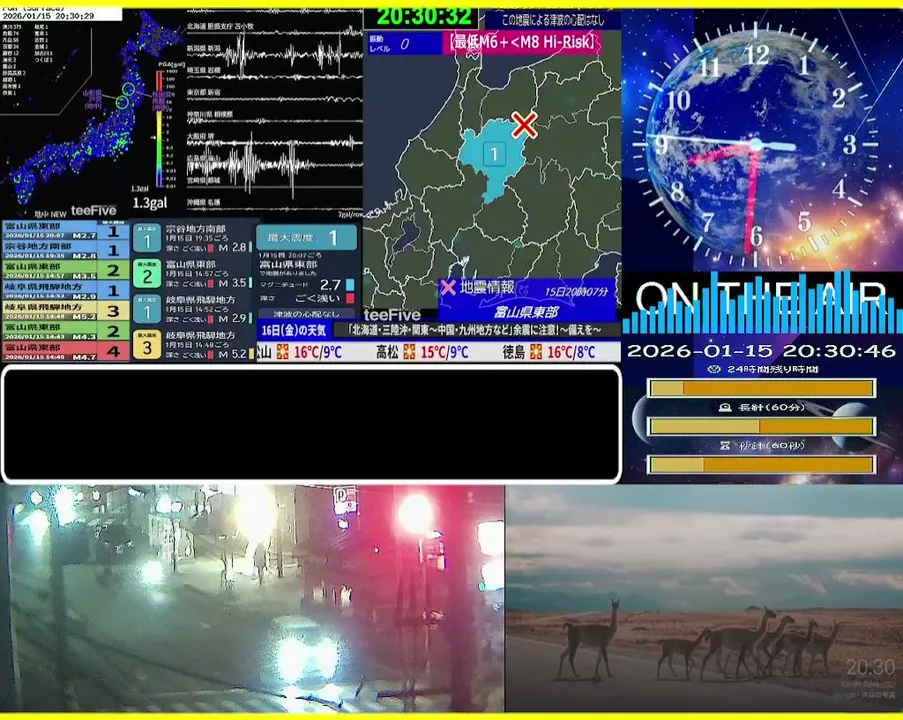This screenshot has width=903, height=720.
Task: Select the green 富山県東部 M3.5 row in history list
Action: [65, 270]
